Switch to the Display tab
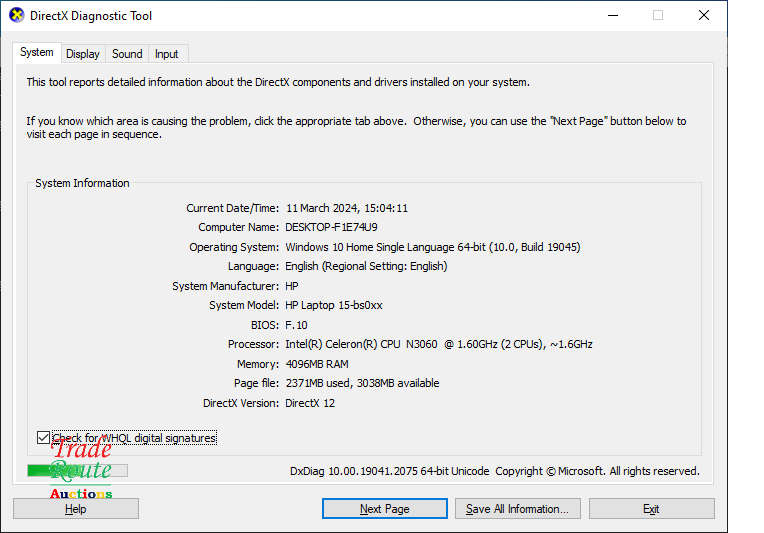Image resolution: width=764 pixels, height=533 pixels. pos(83,54)
